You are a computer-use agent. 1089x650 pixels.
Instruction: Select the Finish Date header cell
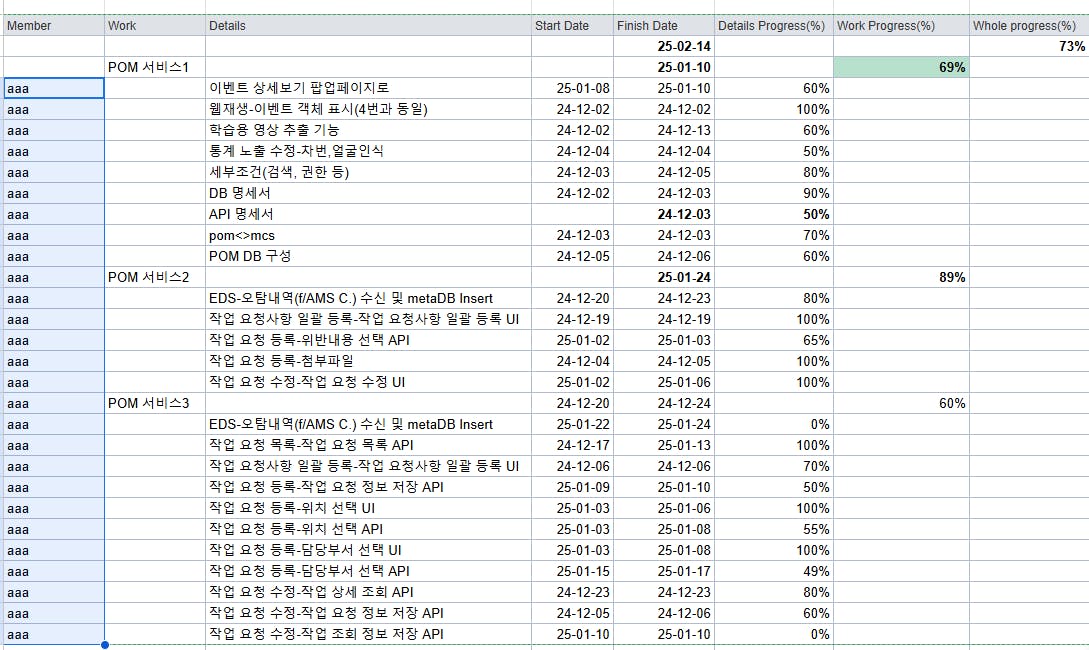pyautogui.click(x=664, y=26)
